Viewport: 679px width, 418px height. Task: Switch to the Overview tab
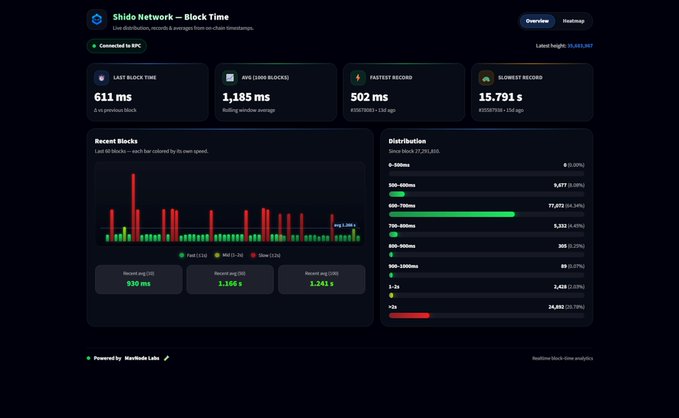[537, 21]
